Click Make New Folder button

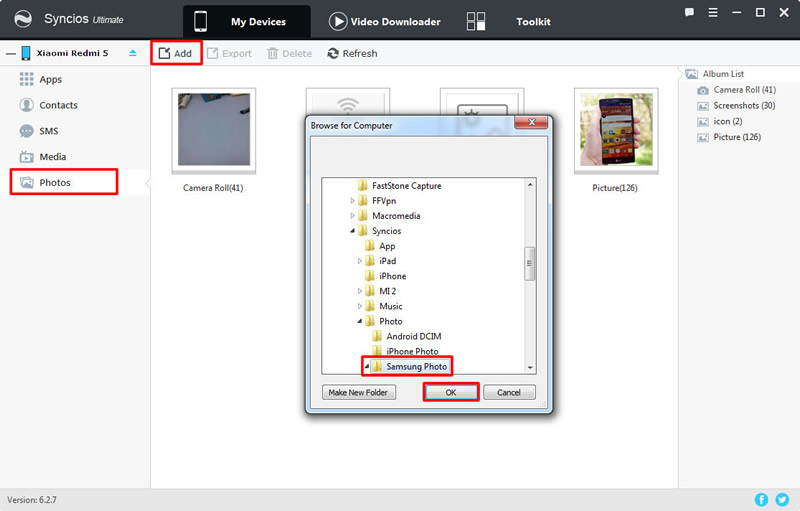click(359, 392)
